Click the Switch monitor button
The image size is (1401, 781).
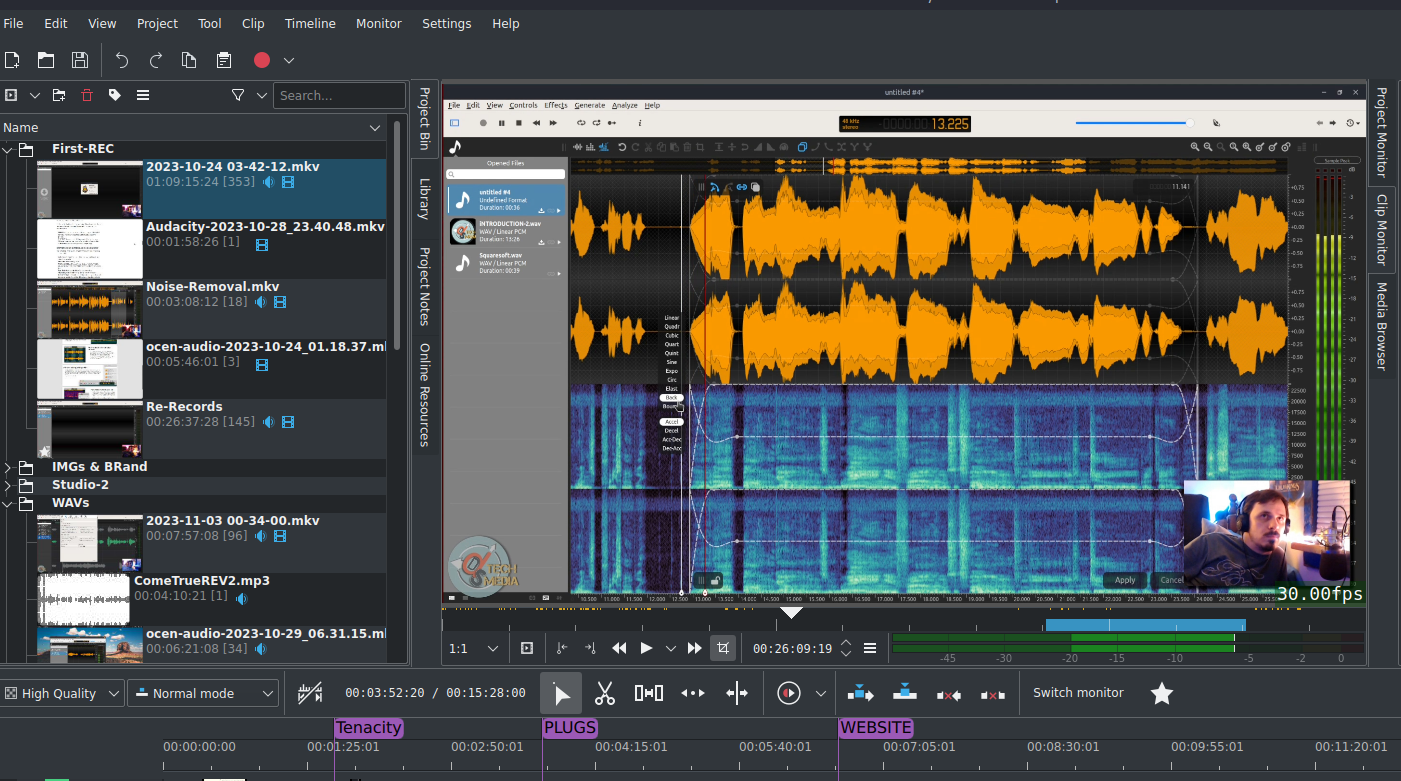[x=1078, y=693]
